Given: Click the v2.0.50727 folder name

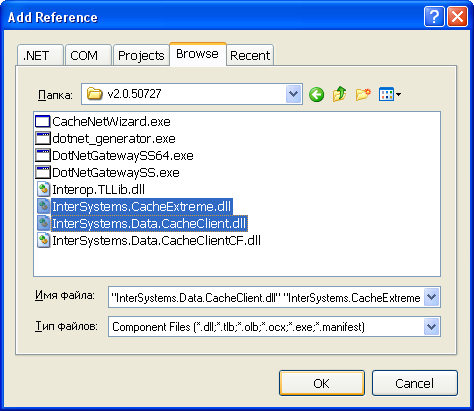Looking at the screenshot, I should (134, 94).
